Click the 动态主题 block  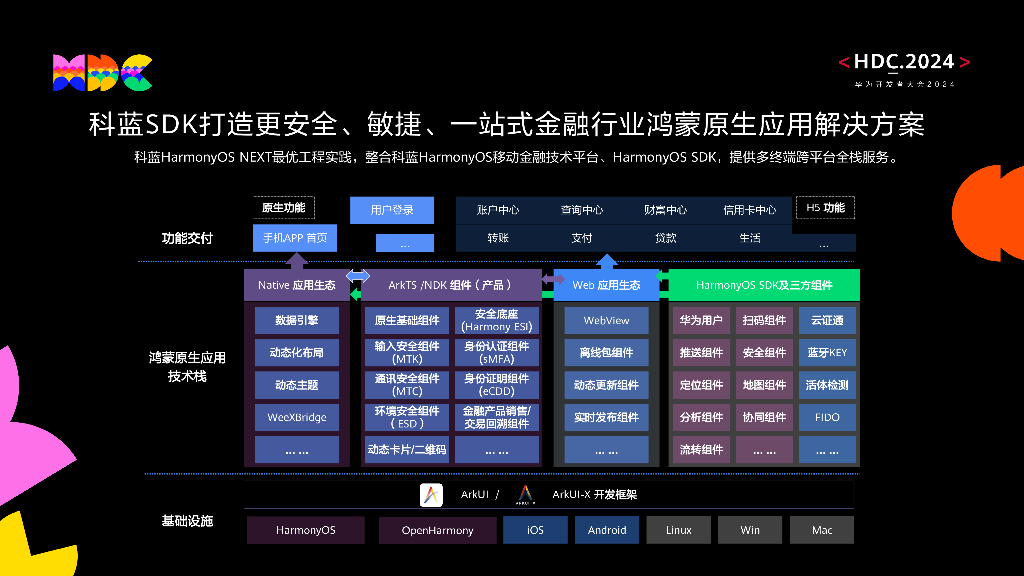(297, 385)
